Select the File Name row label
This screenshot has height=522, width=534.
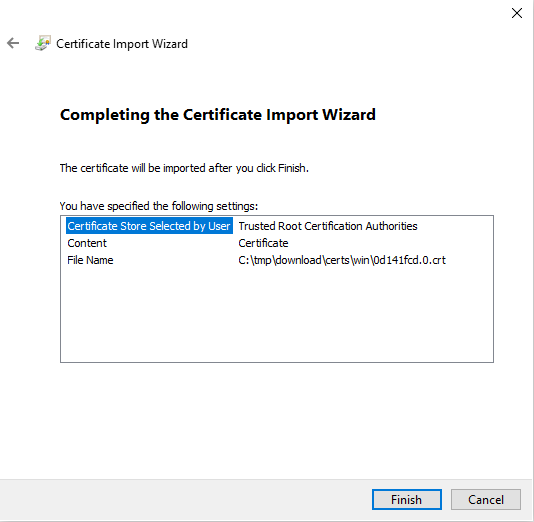click(90, 260)
